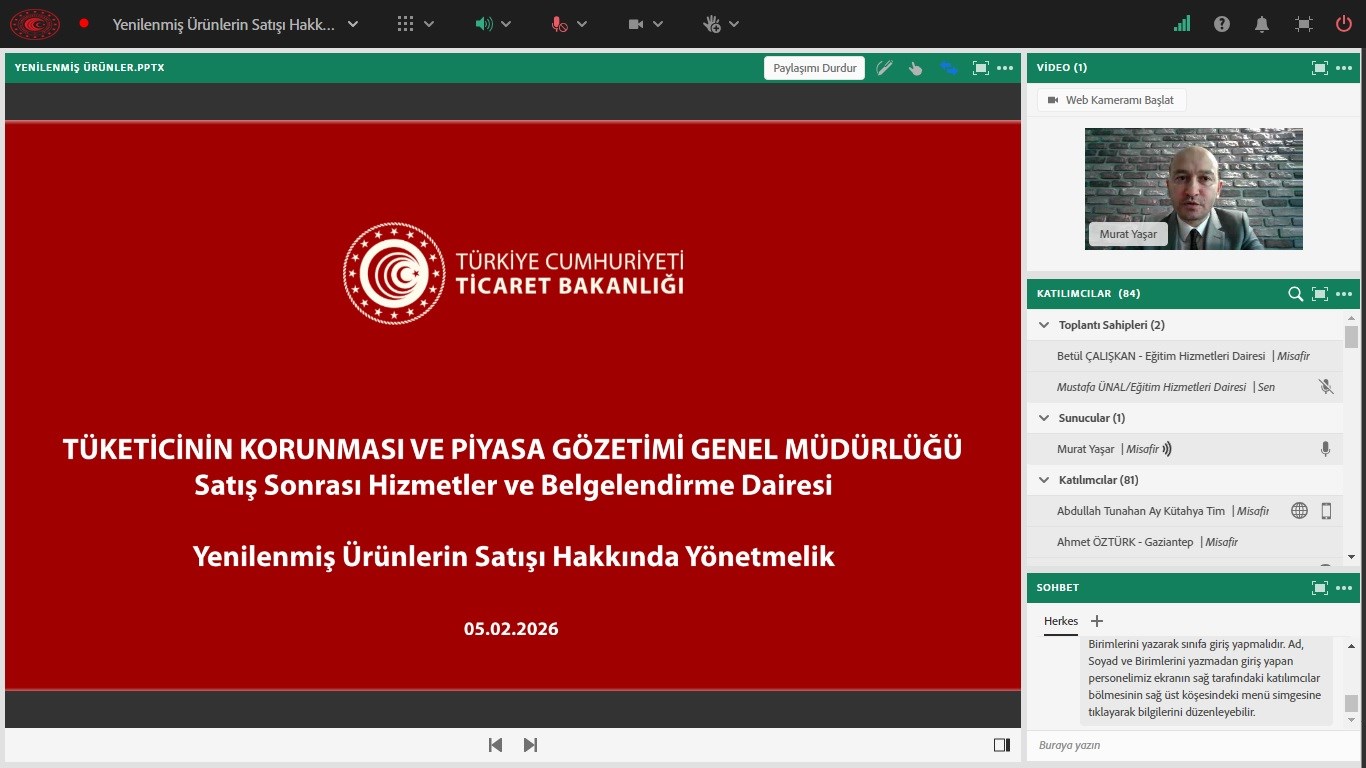Go to the next slide
This screenshot has height=768, width=1366.
tap(530, 745)
